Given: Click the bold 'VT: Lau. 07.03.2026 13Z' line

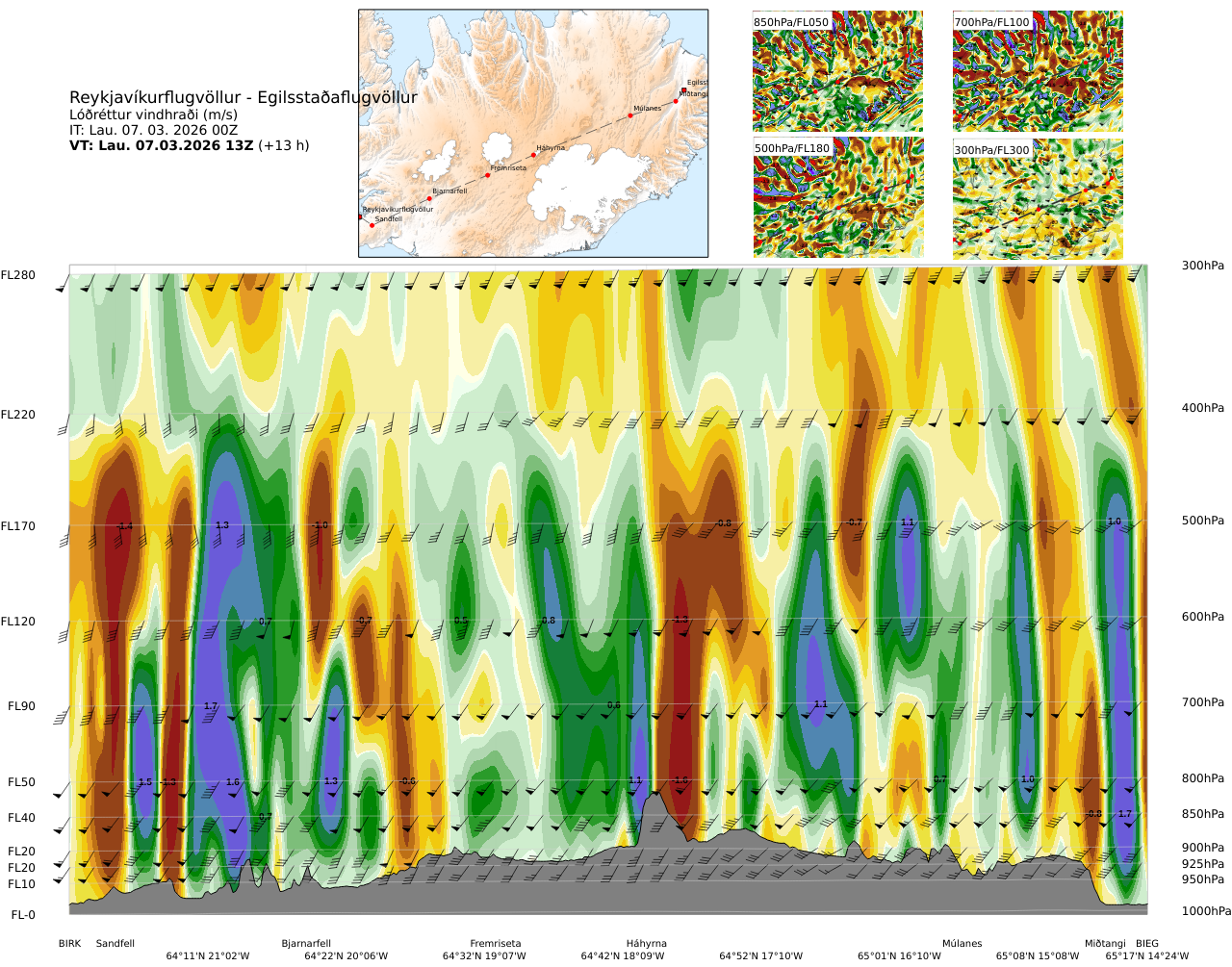Looking at the screenshot, I should coord(162,145).
